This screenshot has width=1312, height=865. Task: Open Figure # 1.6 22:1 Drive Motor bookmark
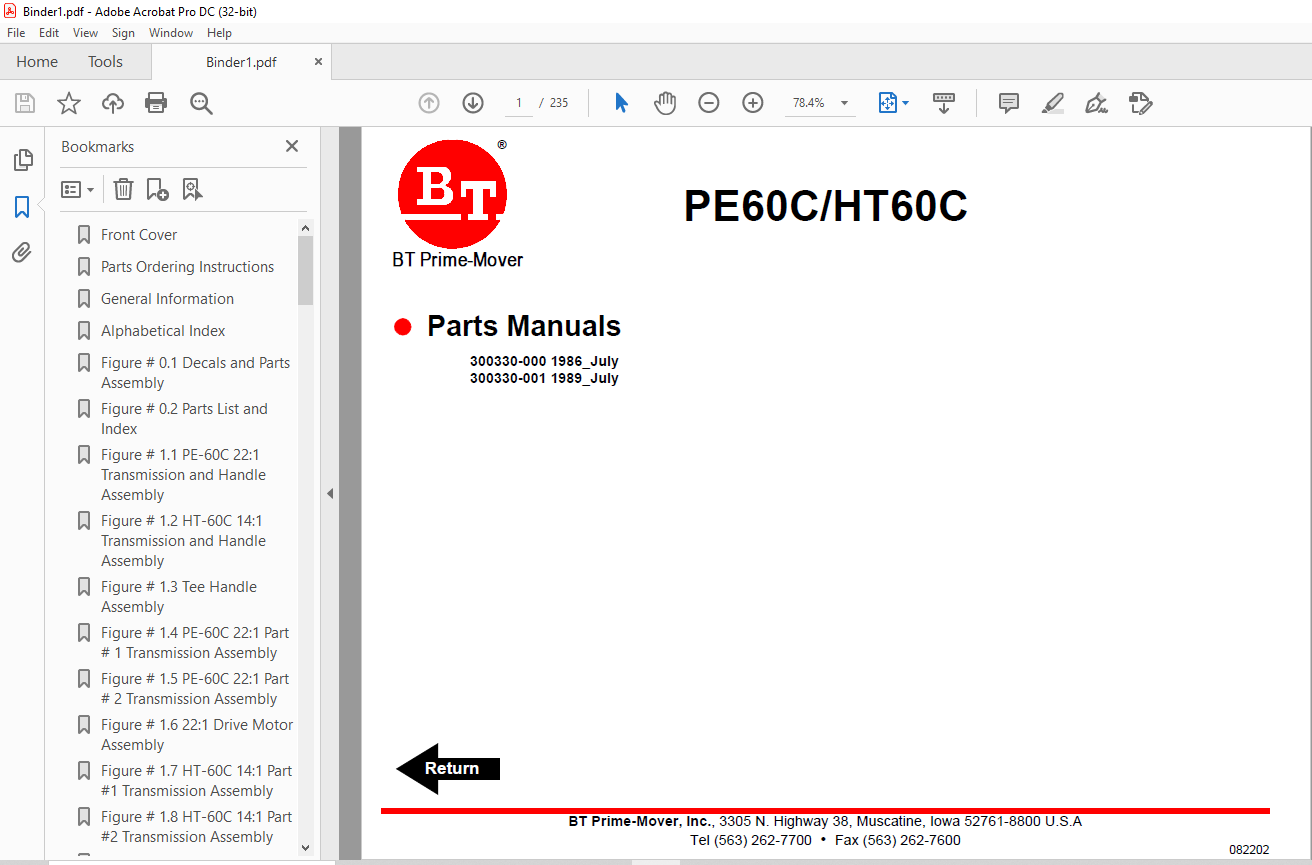(197, 735)
